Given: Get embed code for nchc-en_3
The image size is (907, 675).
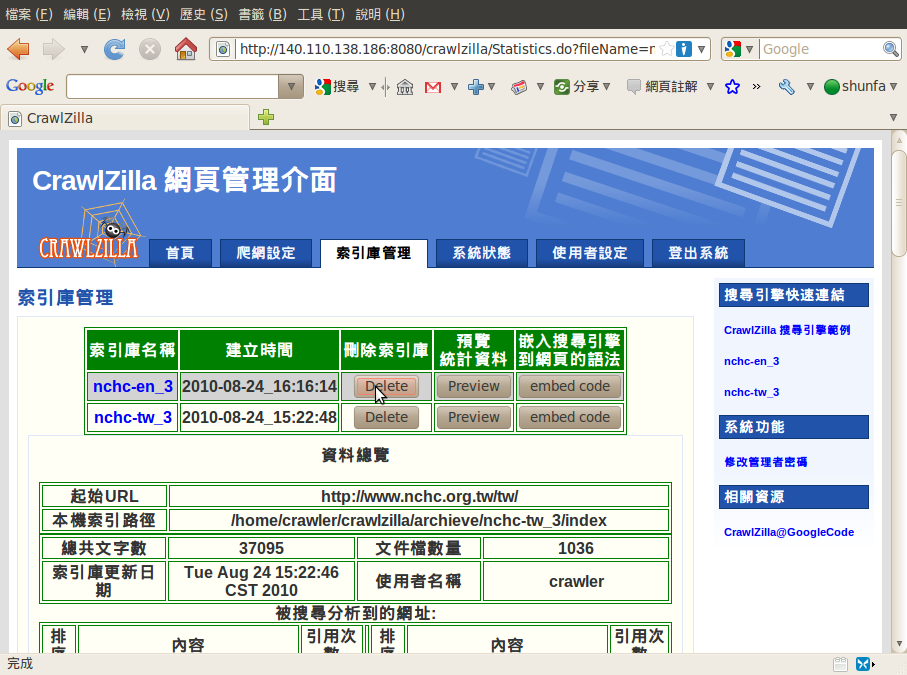Looking at the screenshot, I should click(x=570, y=386).
